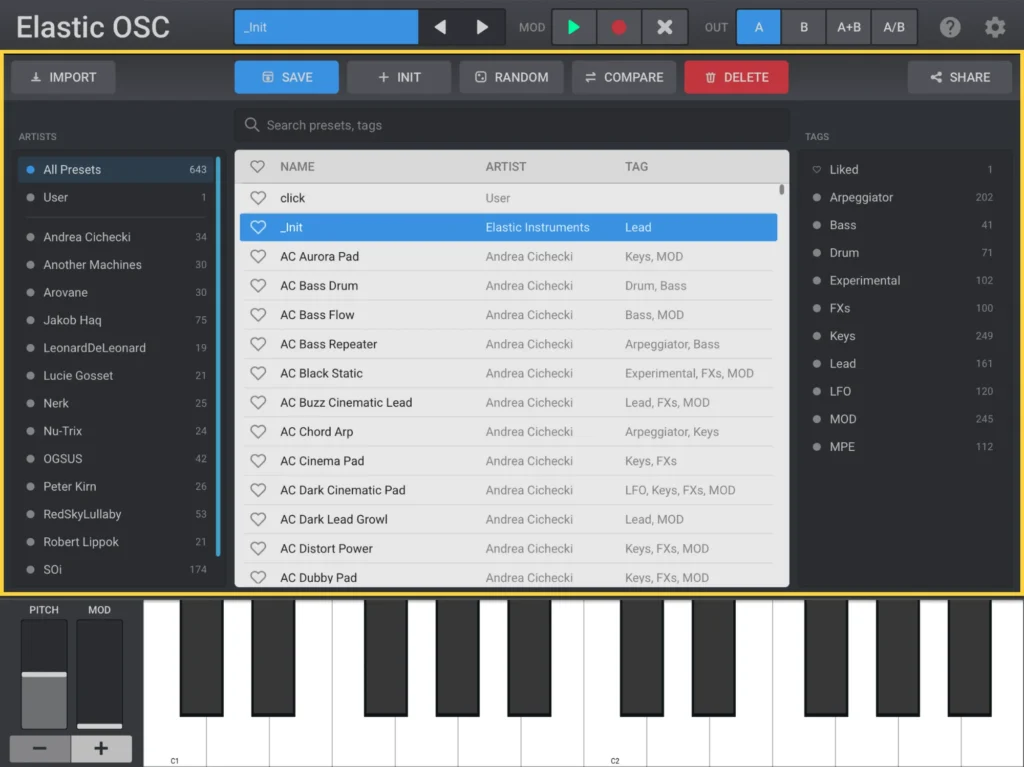Open settings gear icon

pos(995,27)
